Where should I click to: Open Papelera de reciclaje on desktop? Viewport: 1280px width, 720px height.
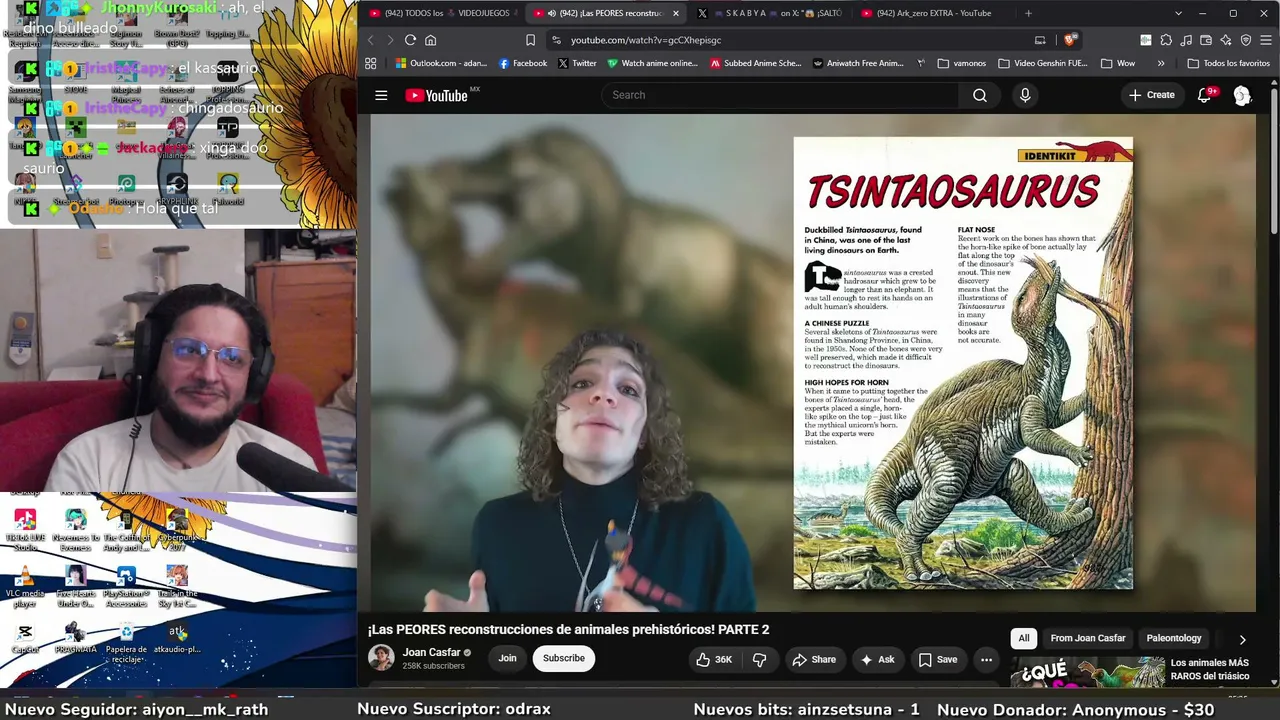pyautogui.click(x=126, y=641)
